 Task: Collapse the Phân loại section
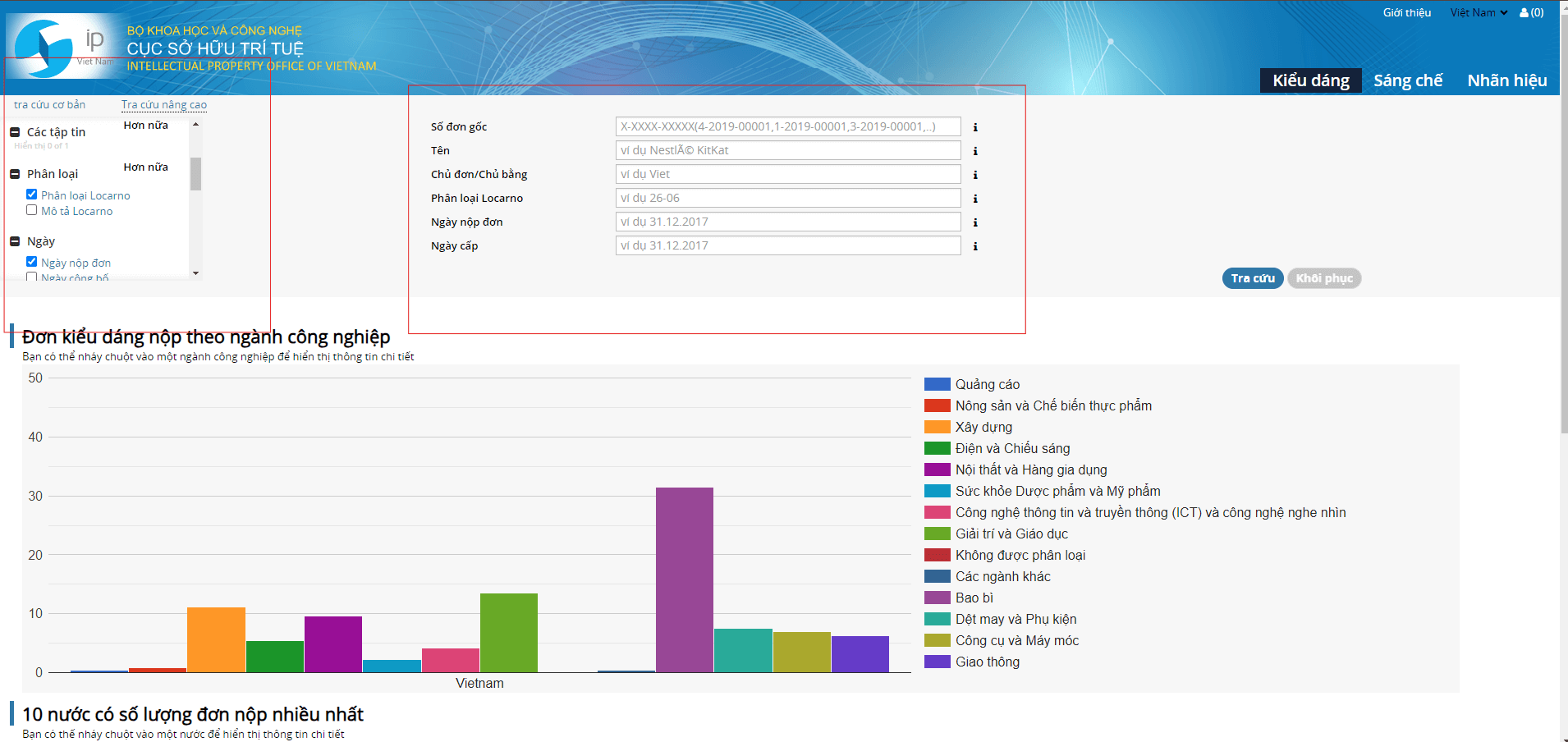point(15,174)
